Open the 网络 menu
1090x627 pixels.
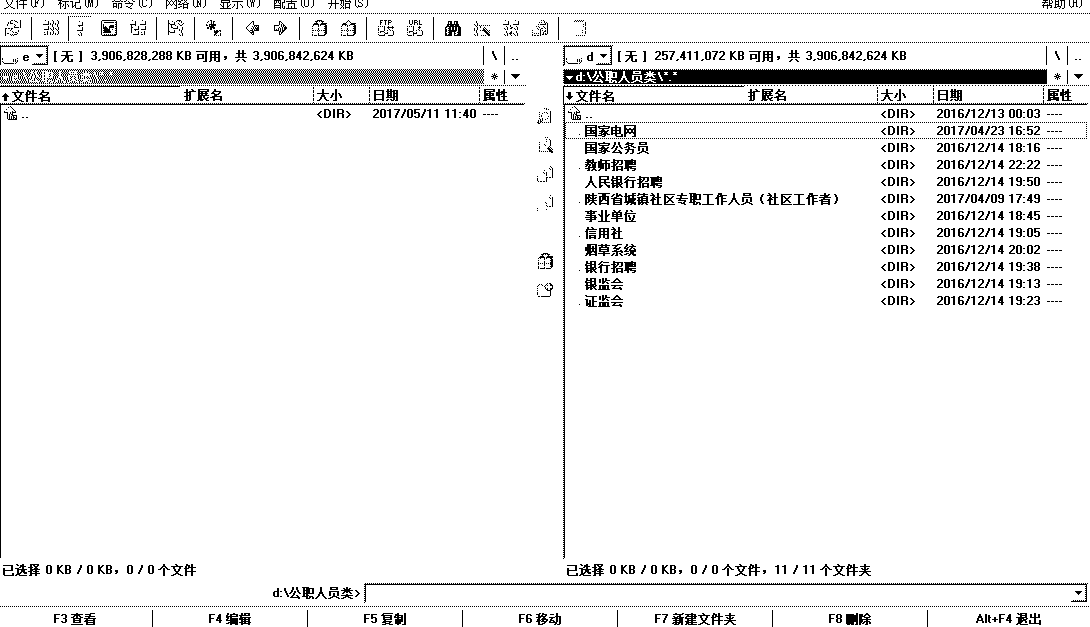tap(186, 4)
